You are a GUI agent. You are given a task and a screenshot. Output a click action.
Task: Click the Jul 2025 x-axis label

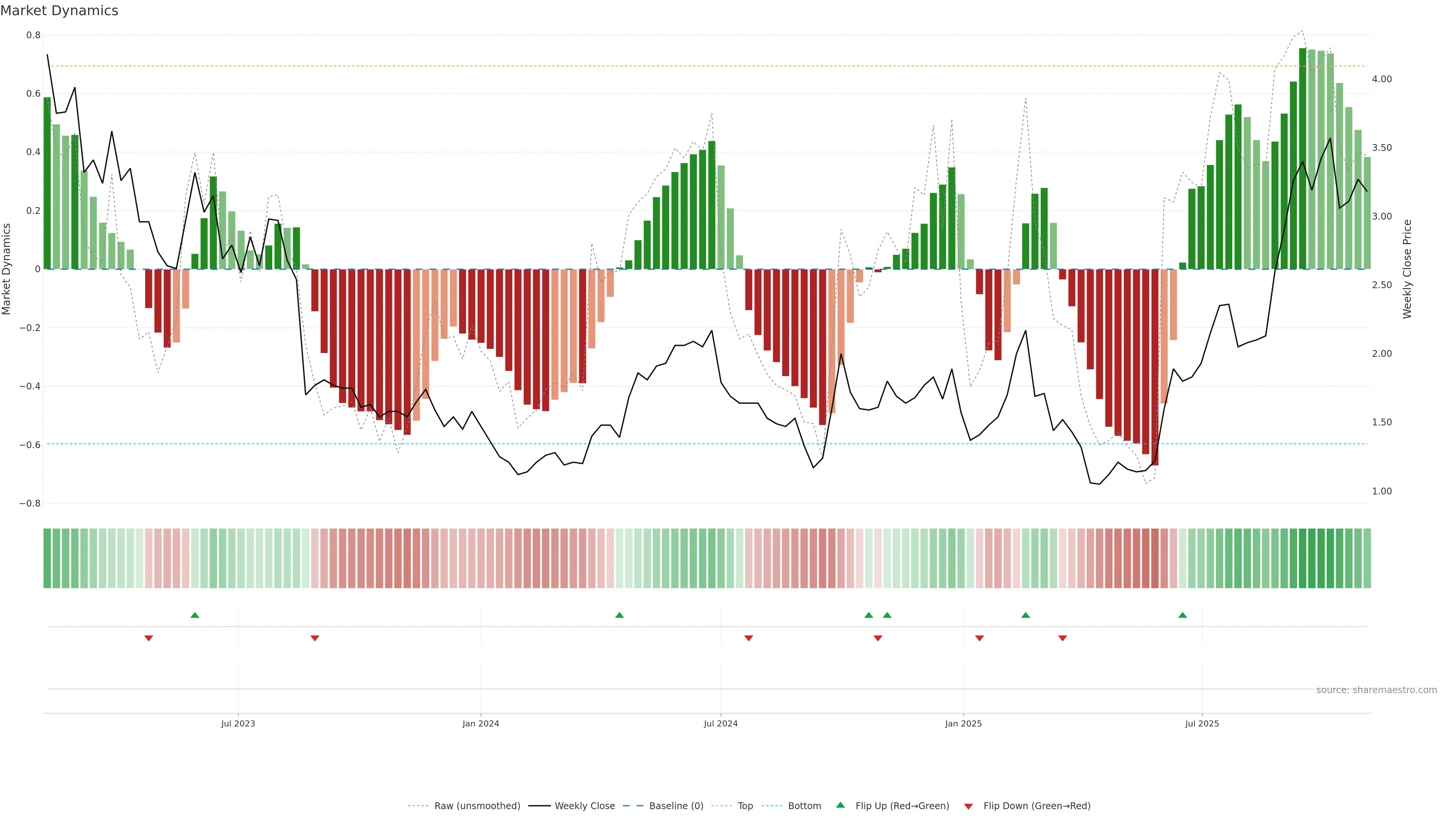1202,723
